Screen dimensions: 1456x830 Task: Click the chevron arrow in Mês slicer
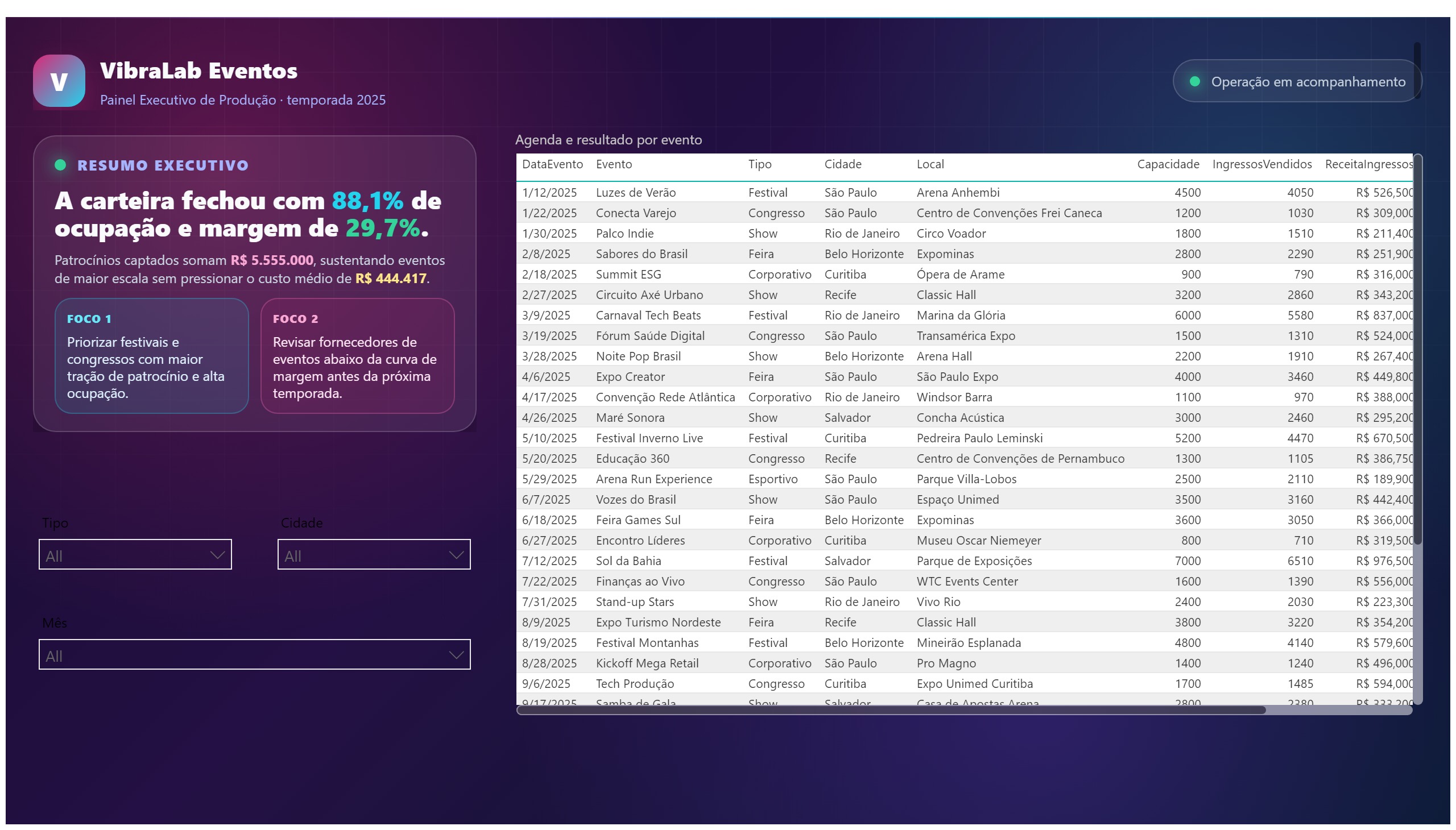(x=456, y=655)
